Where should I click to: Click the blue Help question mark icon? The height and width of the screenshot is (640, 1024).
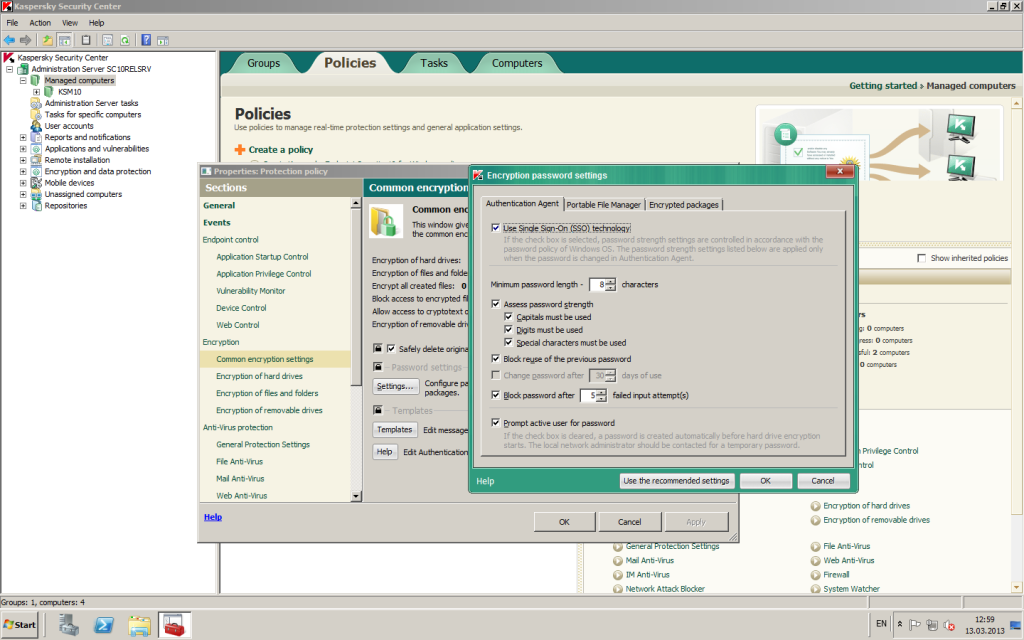146,40
